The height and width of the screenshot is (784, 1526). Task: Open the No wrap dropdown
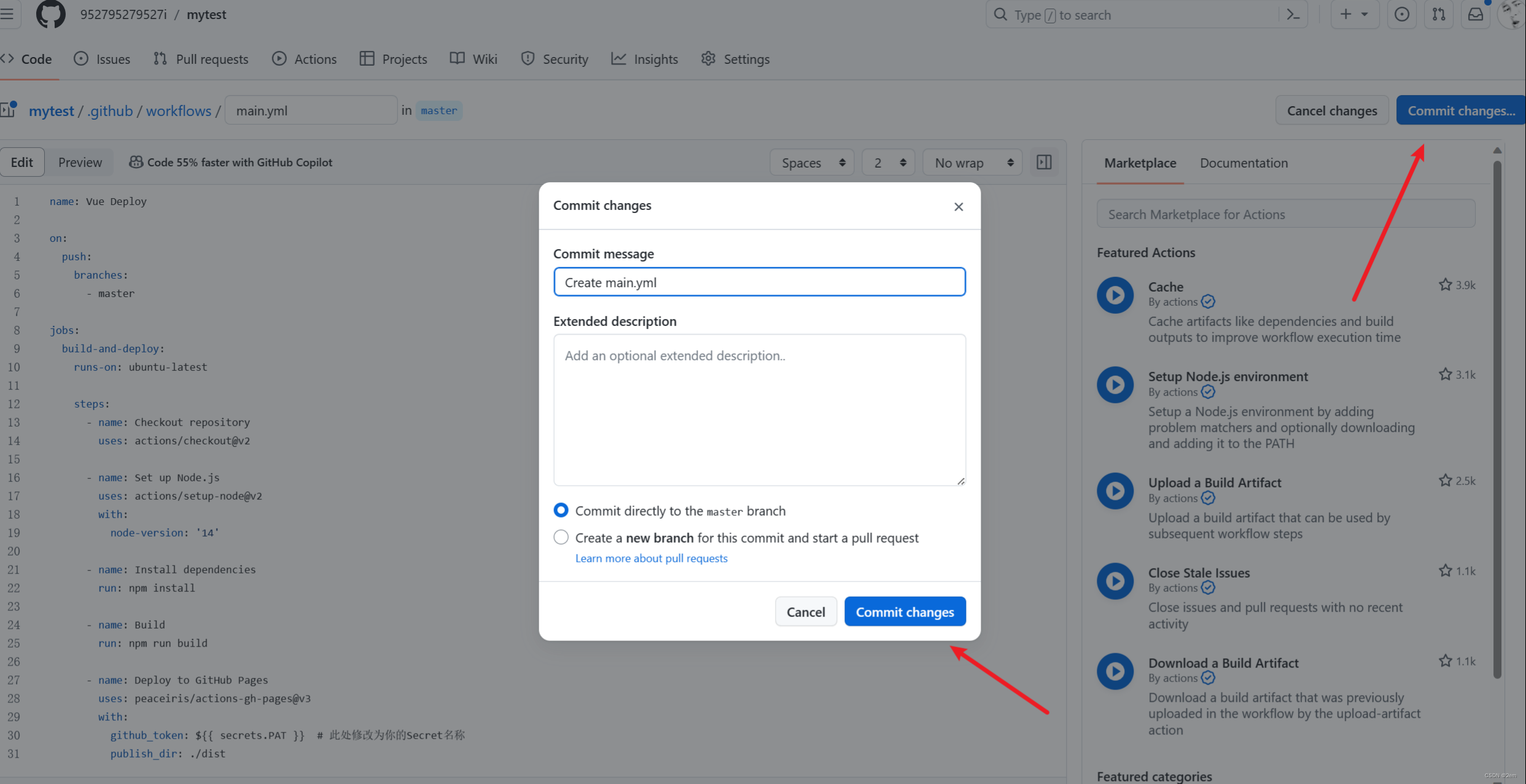click(x=972, y=163)
